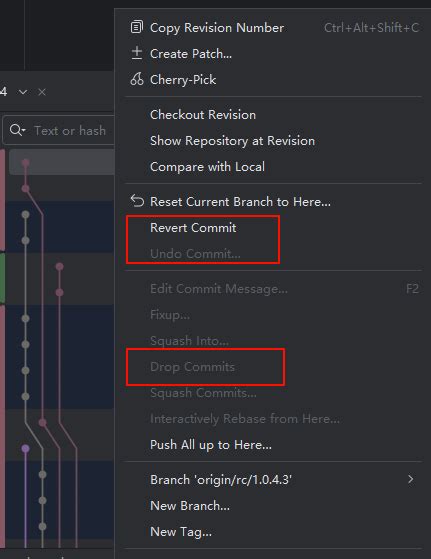Click the magnifier search icon in the log filter
Viewport: 431px width, 559px height.
tap(17, 130)
